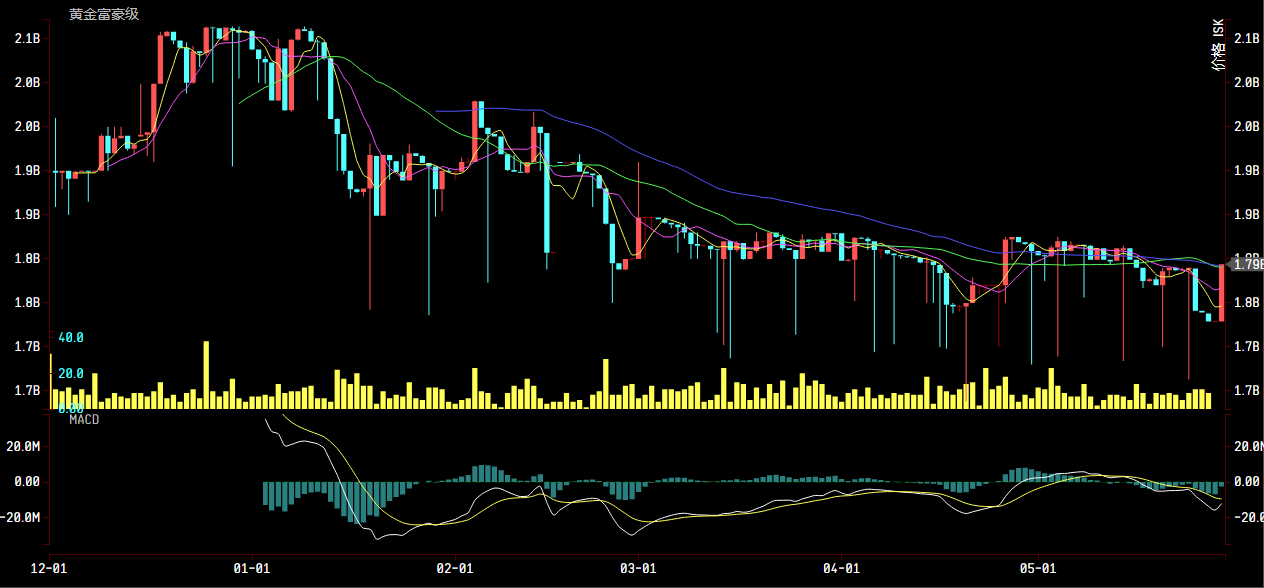Click the 价格 ISK axis title
The image size is (1264, 588).
pyautogui.click(x=1218, y=49)
